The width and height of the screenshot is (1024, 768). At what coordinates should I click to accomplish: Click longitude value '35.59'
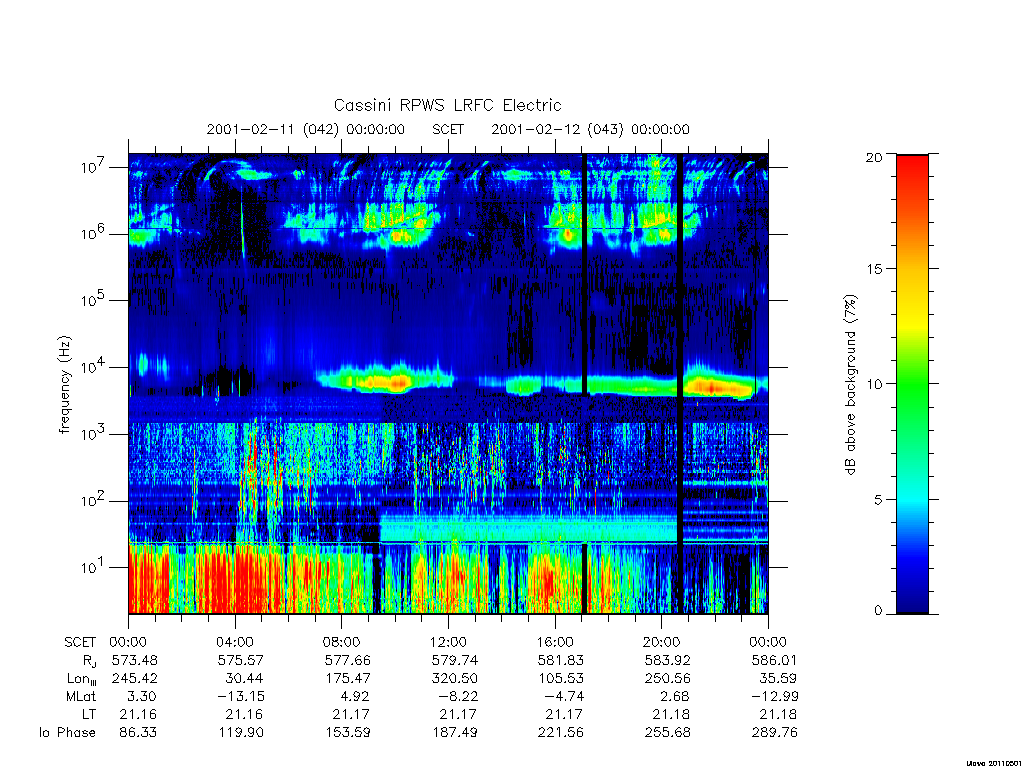tap(778, 679)
